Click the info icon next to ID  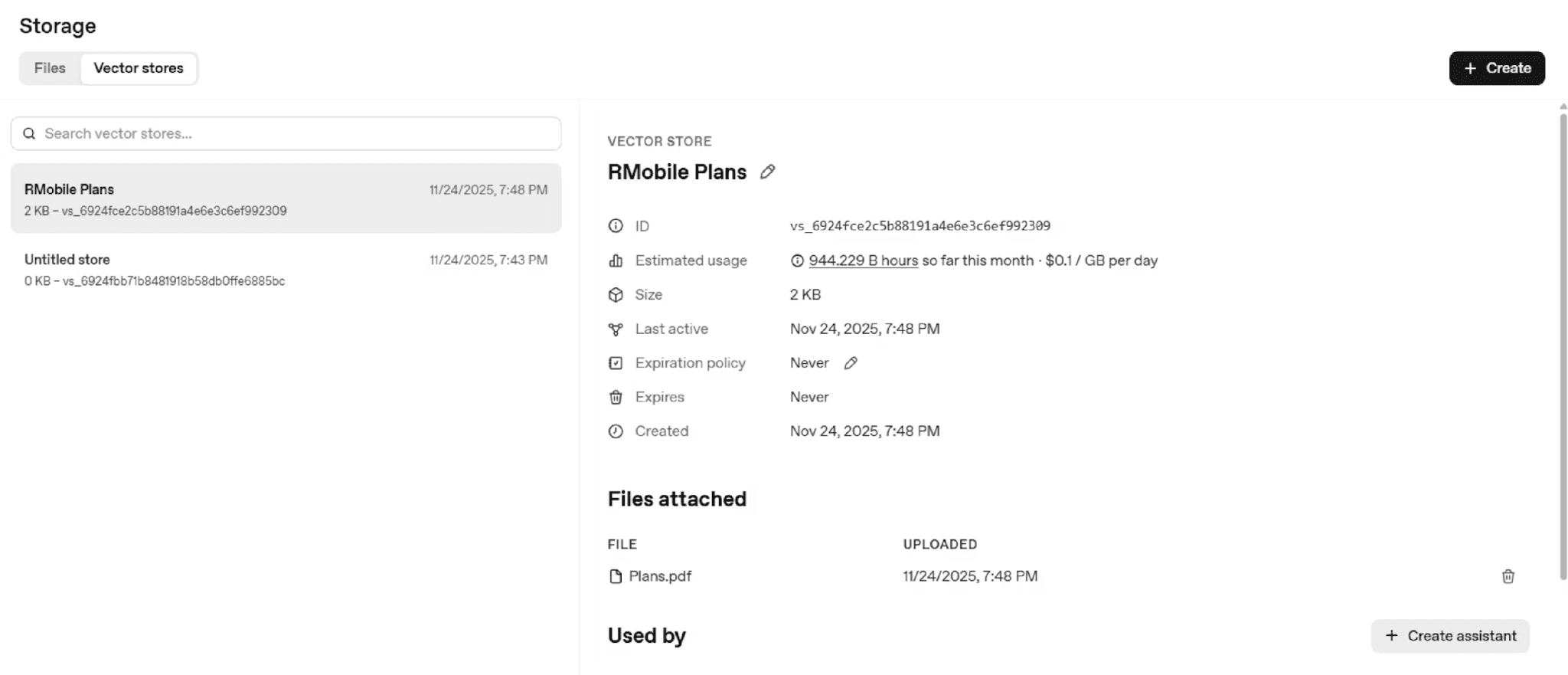(616, 226)
